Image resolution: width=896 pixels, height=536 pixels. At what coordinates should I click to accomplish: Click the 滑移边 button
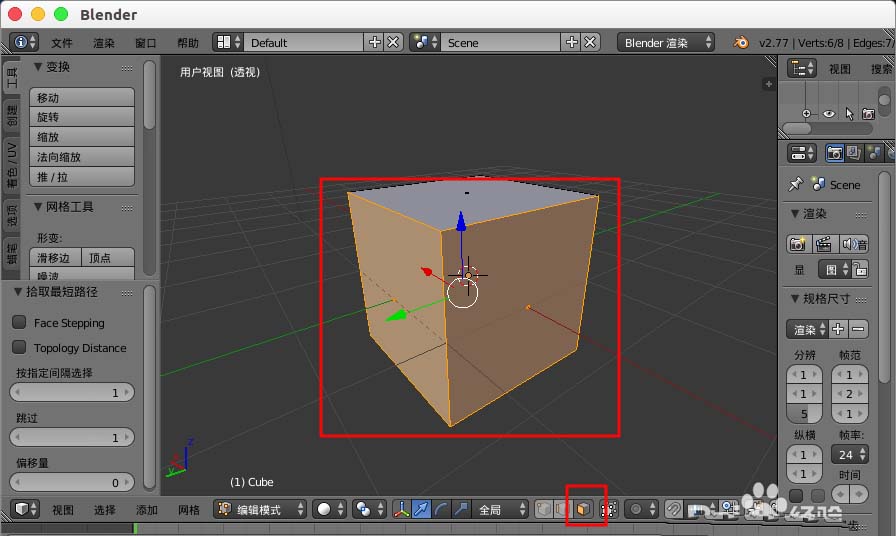click(55, 258)
